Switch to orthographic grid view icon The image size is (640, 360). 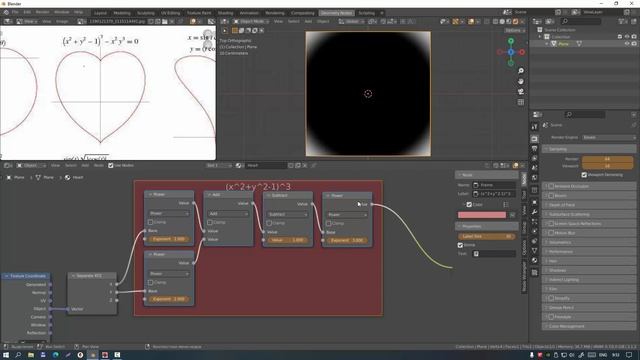tap(521, 102)
